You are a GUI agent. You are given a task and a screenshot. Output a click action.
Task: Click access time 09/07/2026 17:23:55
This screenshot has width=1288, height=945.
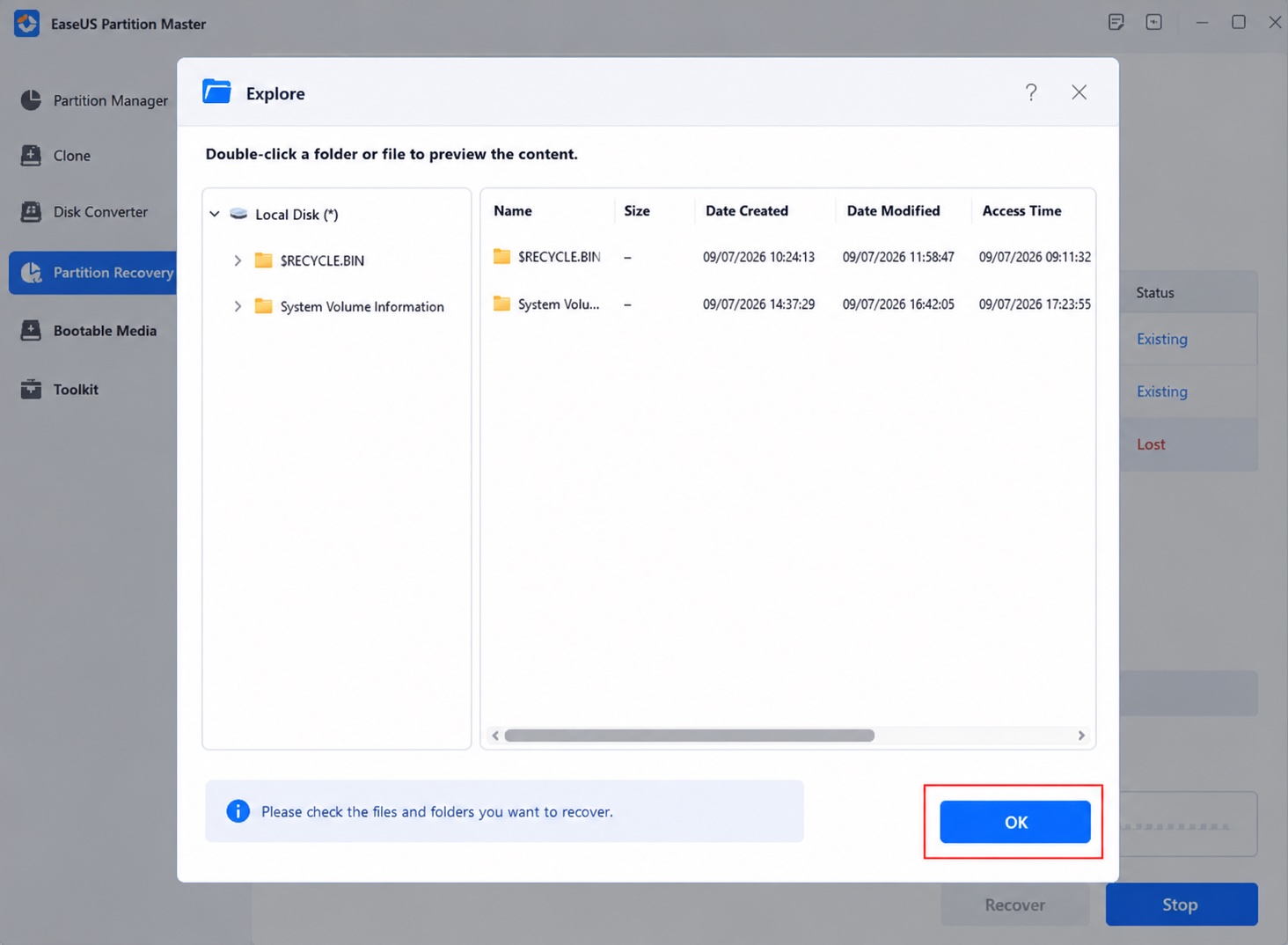[x=1035, y=304]
